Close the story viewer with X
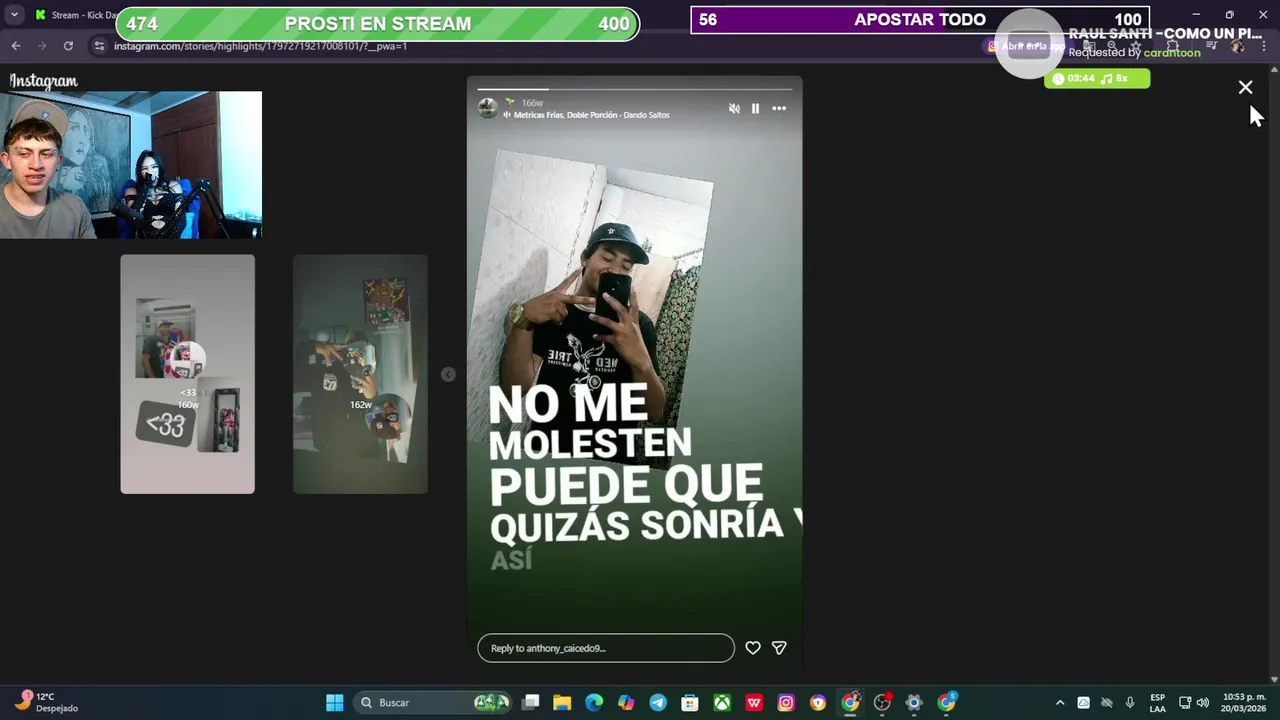Image resolution: width=1280 pixels, height=720 pixels. pos(1245,88)
